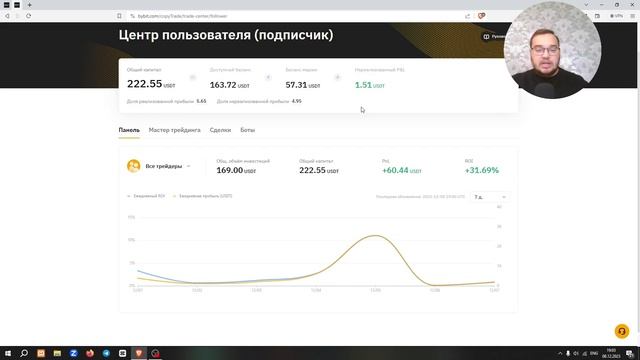Viewport: 640px width, 360px height.
Task: Expand the Все трейдеры dropdown
Action: [x=168, y=166]
